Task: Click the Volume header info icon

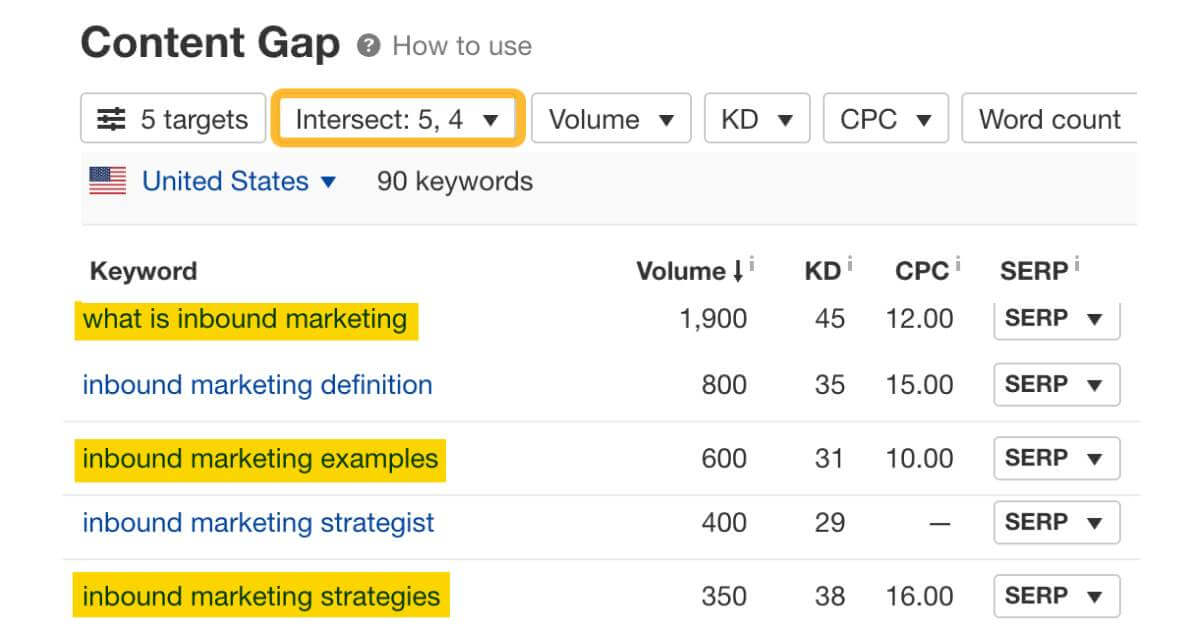Action: click(x=752, y=265)
